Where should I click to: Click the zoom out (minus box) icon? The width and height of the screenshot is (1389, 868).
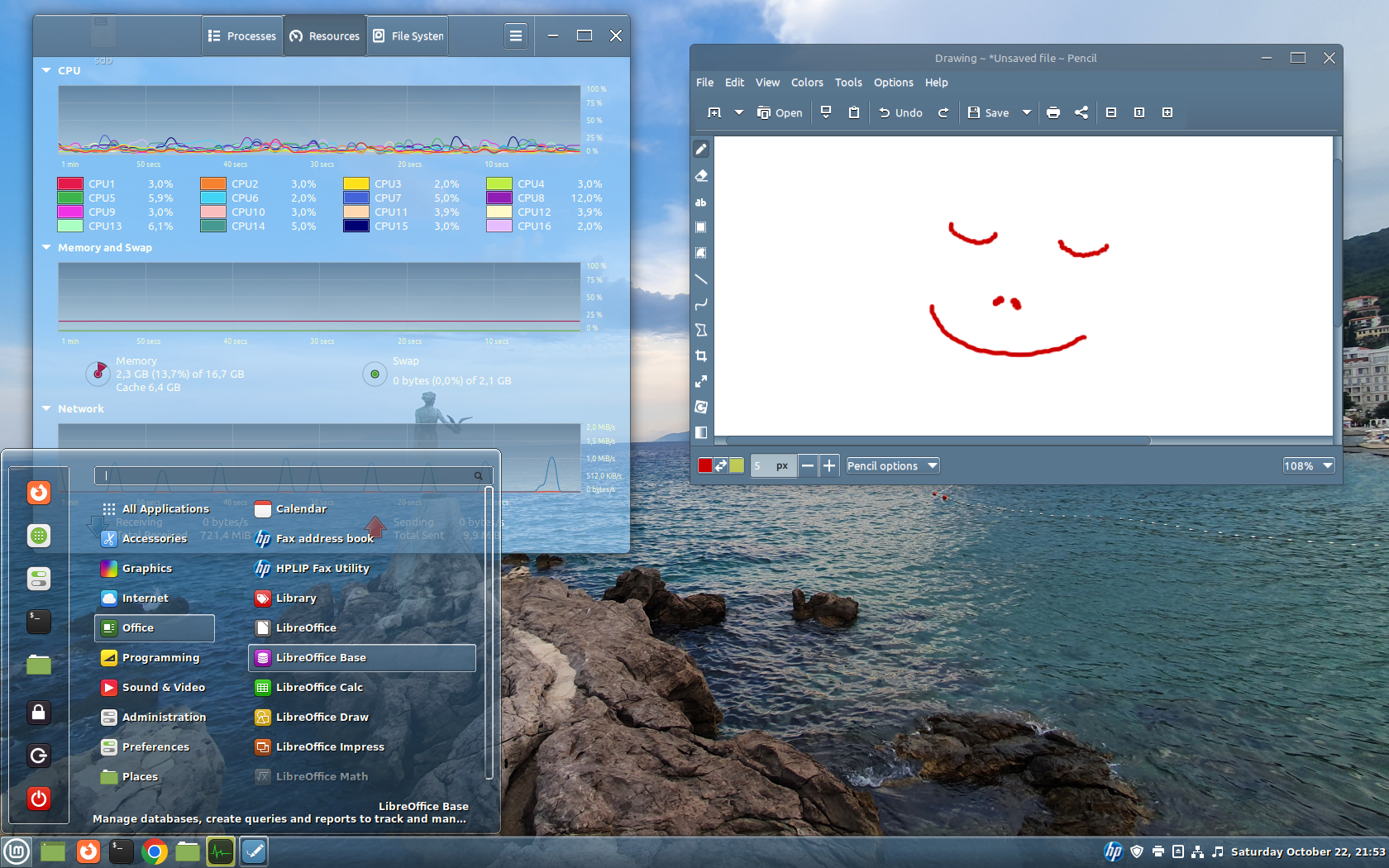pos(1111,112)
